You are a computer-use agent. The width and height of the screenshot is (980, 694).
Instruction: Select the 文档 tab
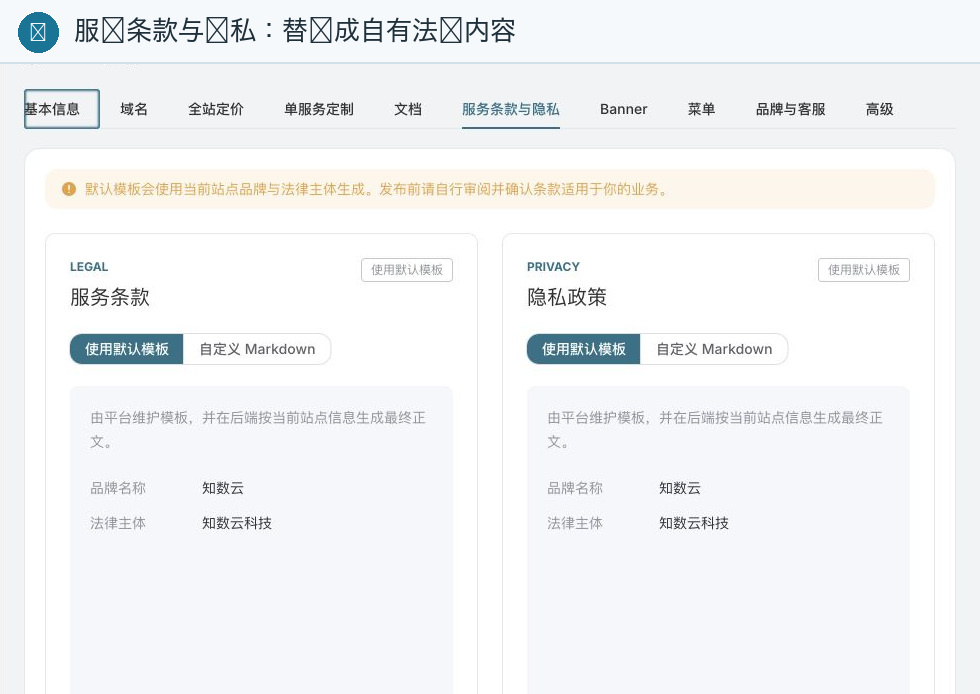pos(408,109)
